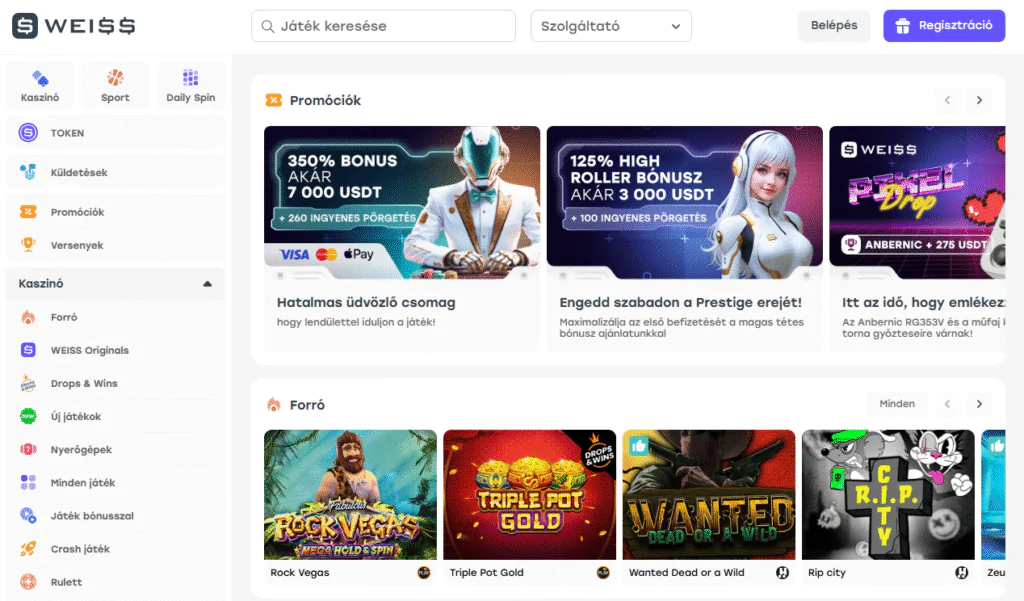The width and height of the screenshot is (1024, 601).
Task: Go to Új játékok category
Action: coord(116,416)
